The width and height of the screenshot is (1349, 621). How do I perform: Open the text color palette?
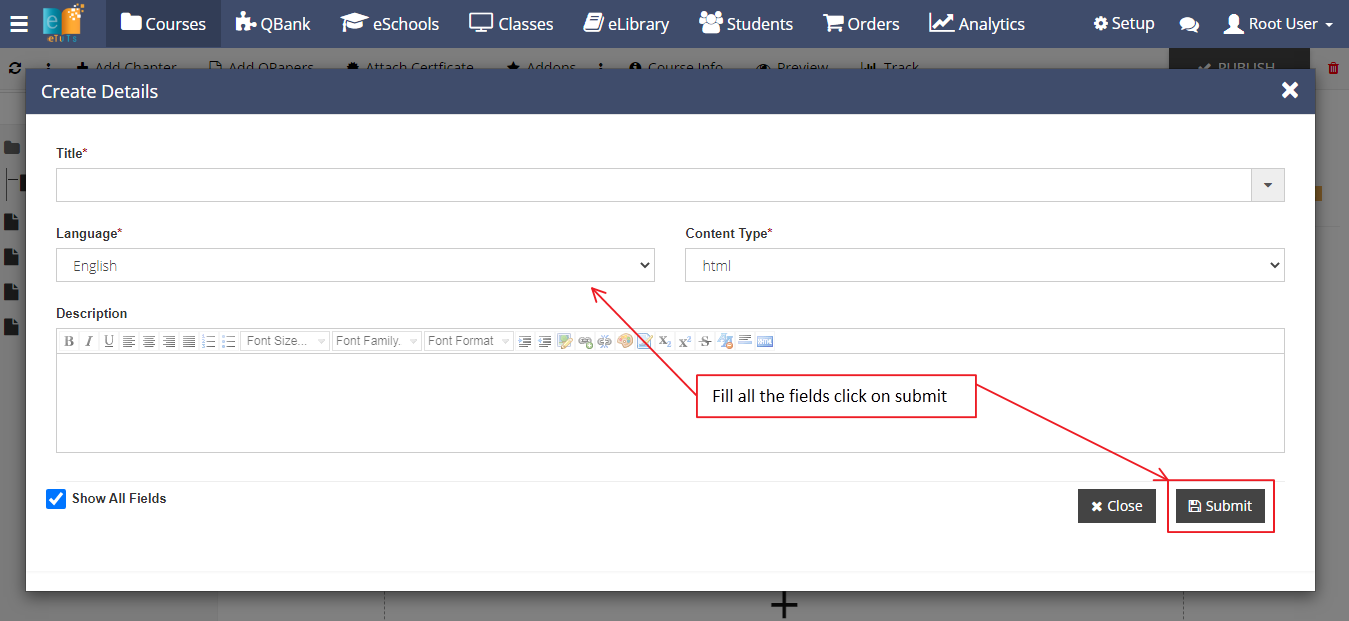click(624, 341)
